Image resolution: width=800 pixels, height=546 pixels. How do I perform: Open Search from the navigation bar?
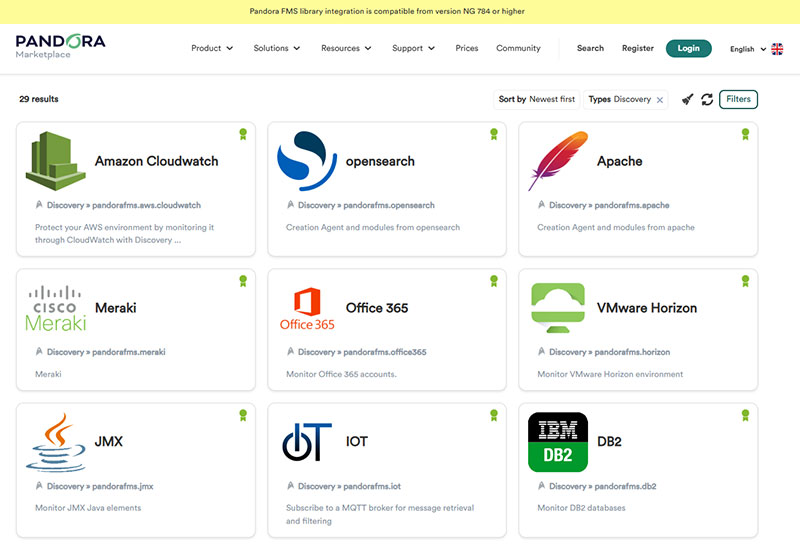coord(590,48)
